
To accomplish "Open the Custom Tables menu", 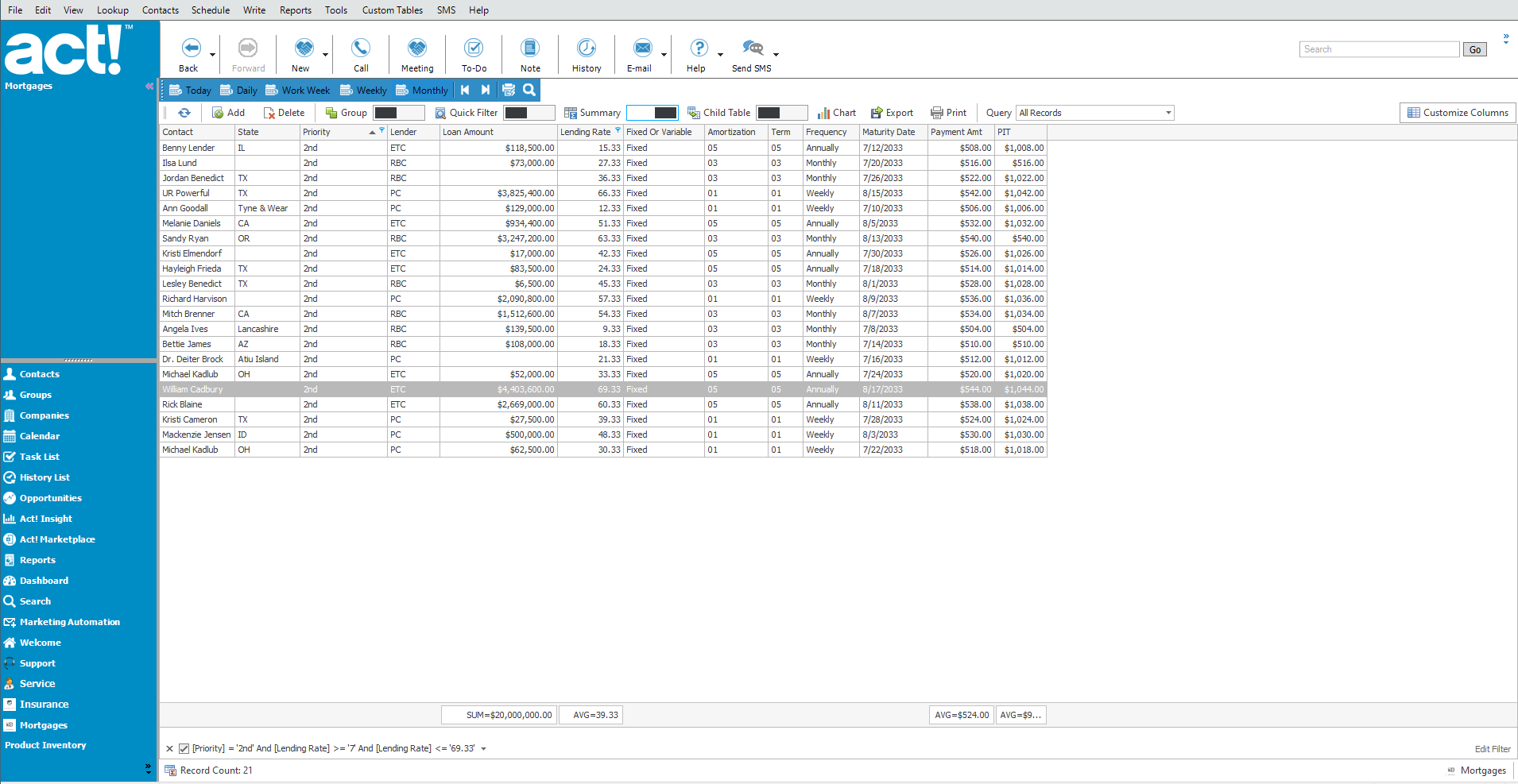I will click(392, 10).
